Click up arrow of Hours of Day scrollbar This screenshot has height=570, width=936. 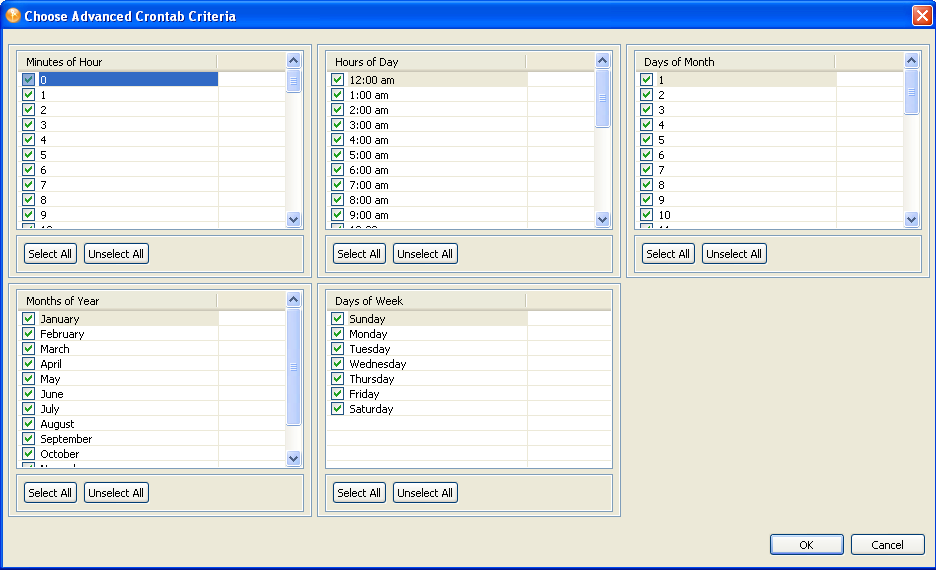(x=602, y=60)
